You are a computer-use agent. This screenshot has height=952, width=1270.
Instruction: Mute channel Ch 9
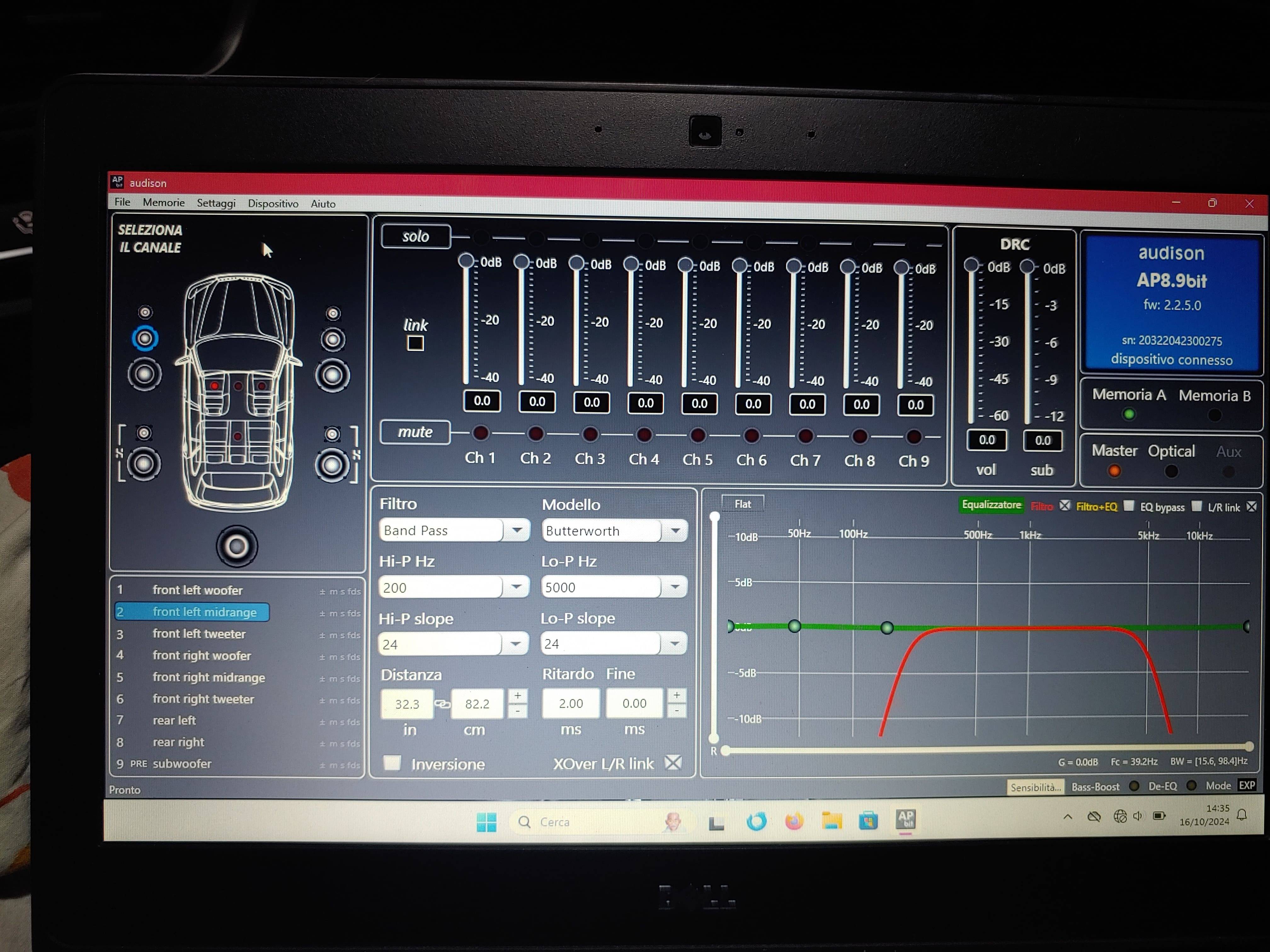click(913, 437)
